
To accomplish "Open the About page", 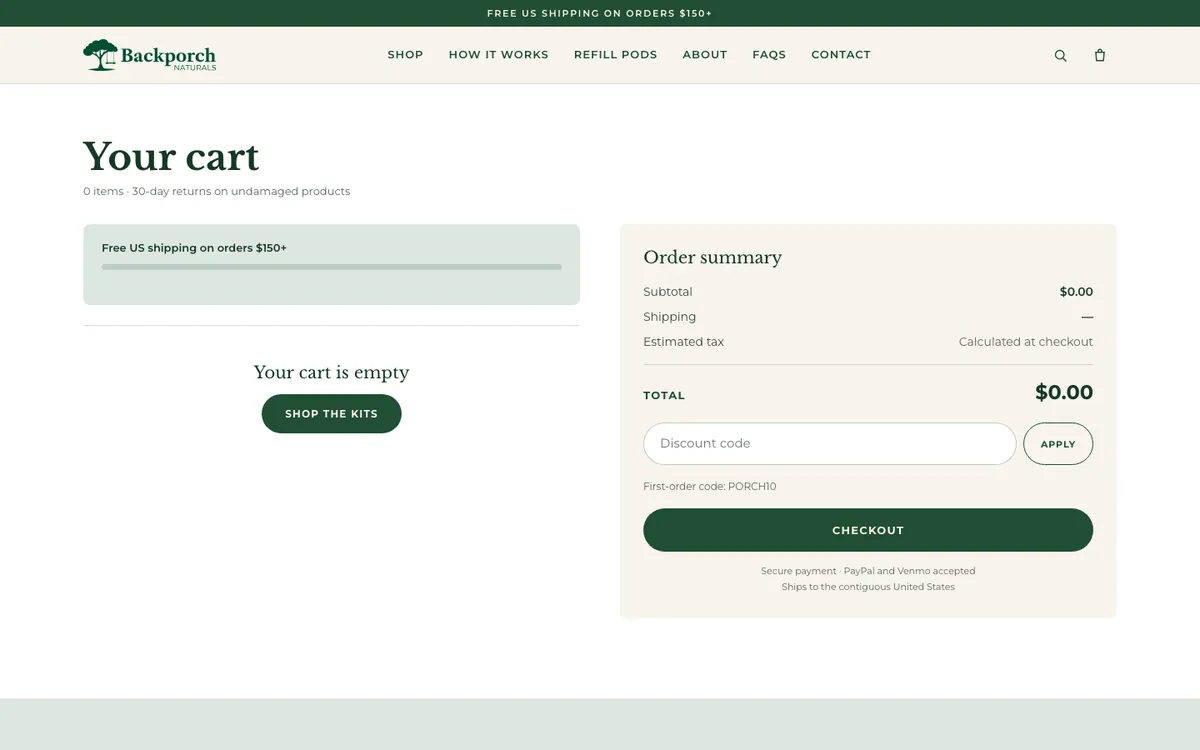I will 705,55.
